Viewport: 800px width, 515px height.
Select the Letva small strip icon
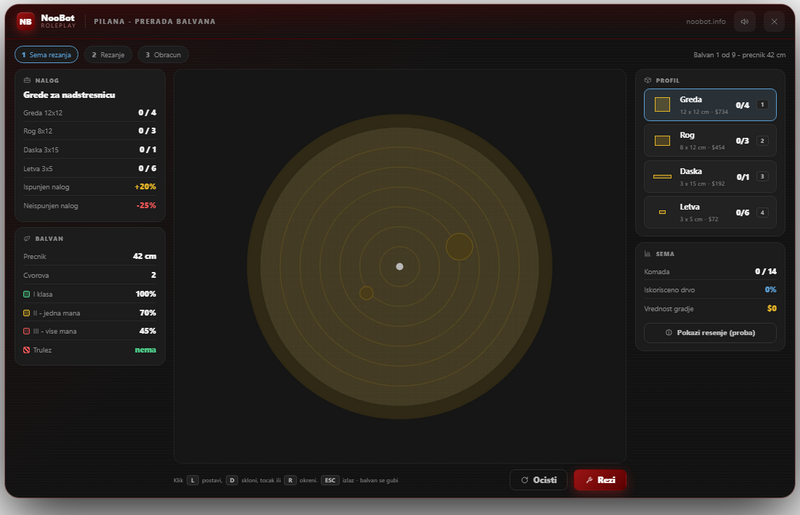662,212
